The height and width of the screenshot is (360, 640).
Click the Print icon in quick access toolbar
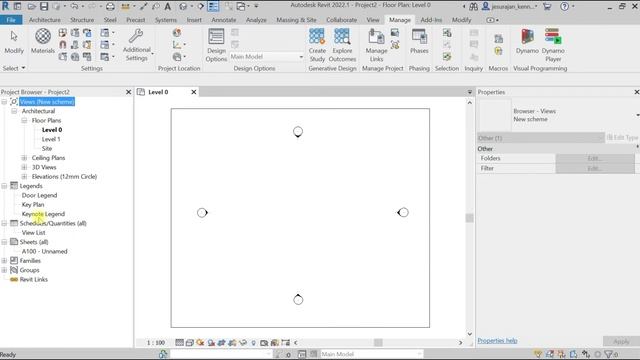coord(110,7)
